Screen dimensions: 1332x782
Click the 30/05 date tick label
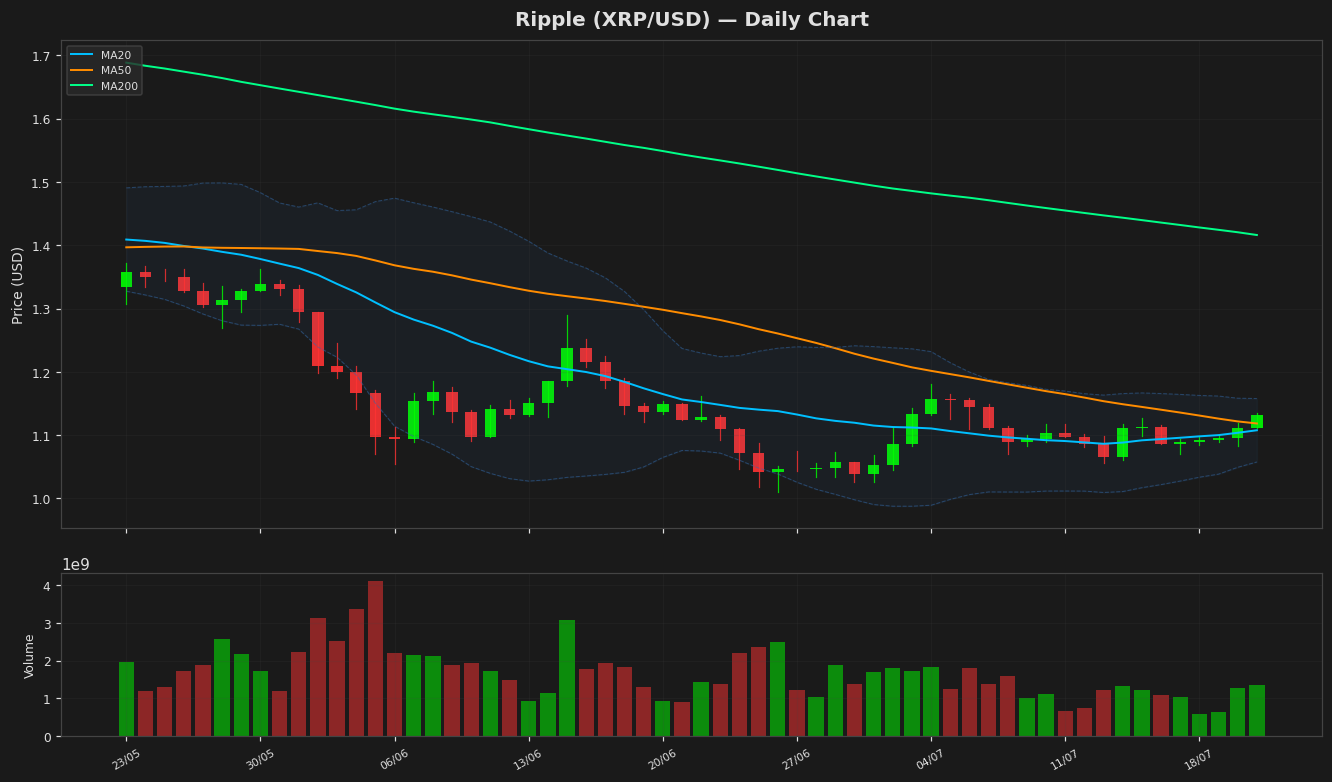coord(260,761)
